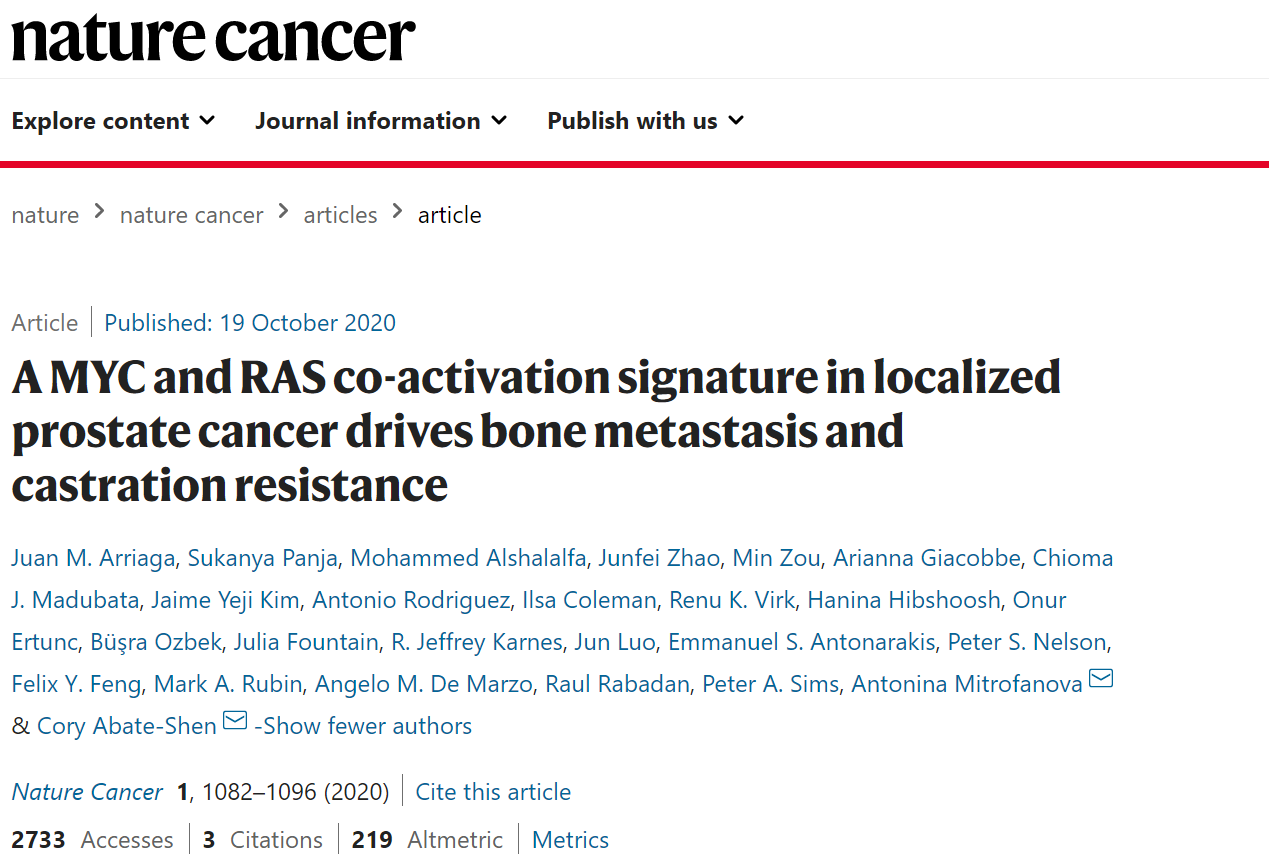Go to nature breadcrumb link

tap(45, 215)
